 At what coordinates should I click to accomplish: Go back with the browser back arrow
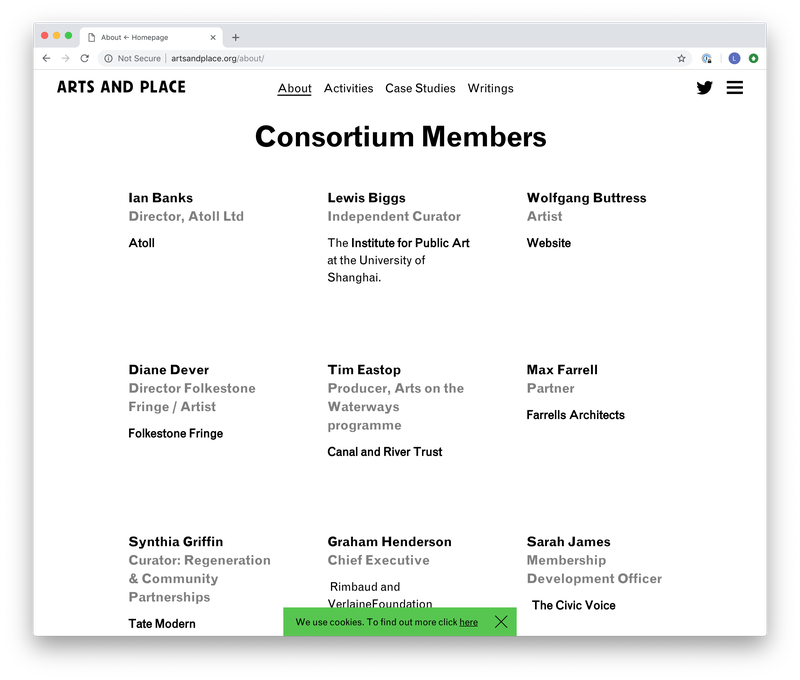pyautogui.click(x=46, y=58)
